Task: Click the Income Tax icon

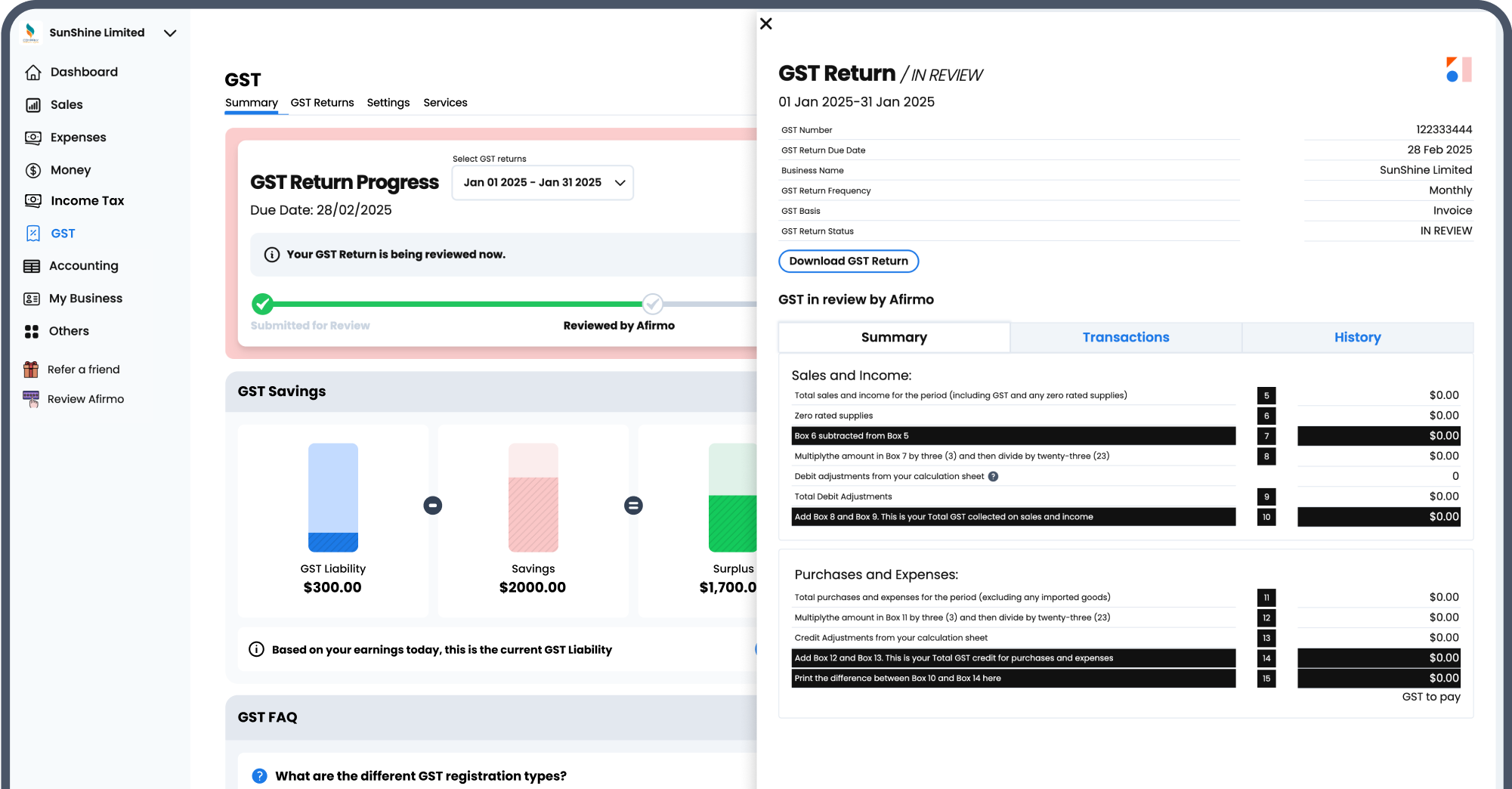Action: (32, 200)
